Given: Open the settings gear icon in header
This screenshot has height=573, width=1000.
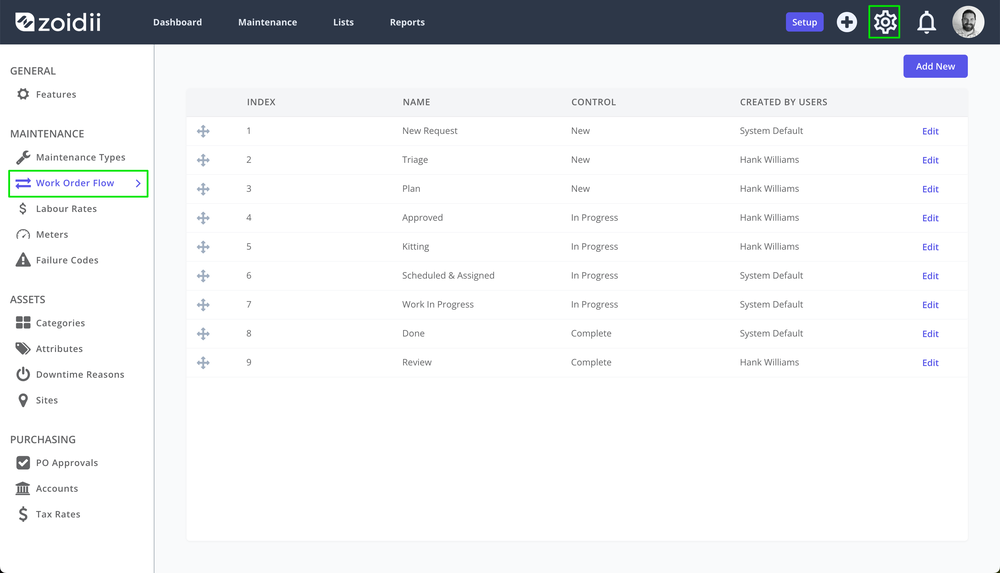Looking at the screenshot, I should [885, 22].
